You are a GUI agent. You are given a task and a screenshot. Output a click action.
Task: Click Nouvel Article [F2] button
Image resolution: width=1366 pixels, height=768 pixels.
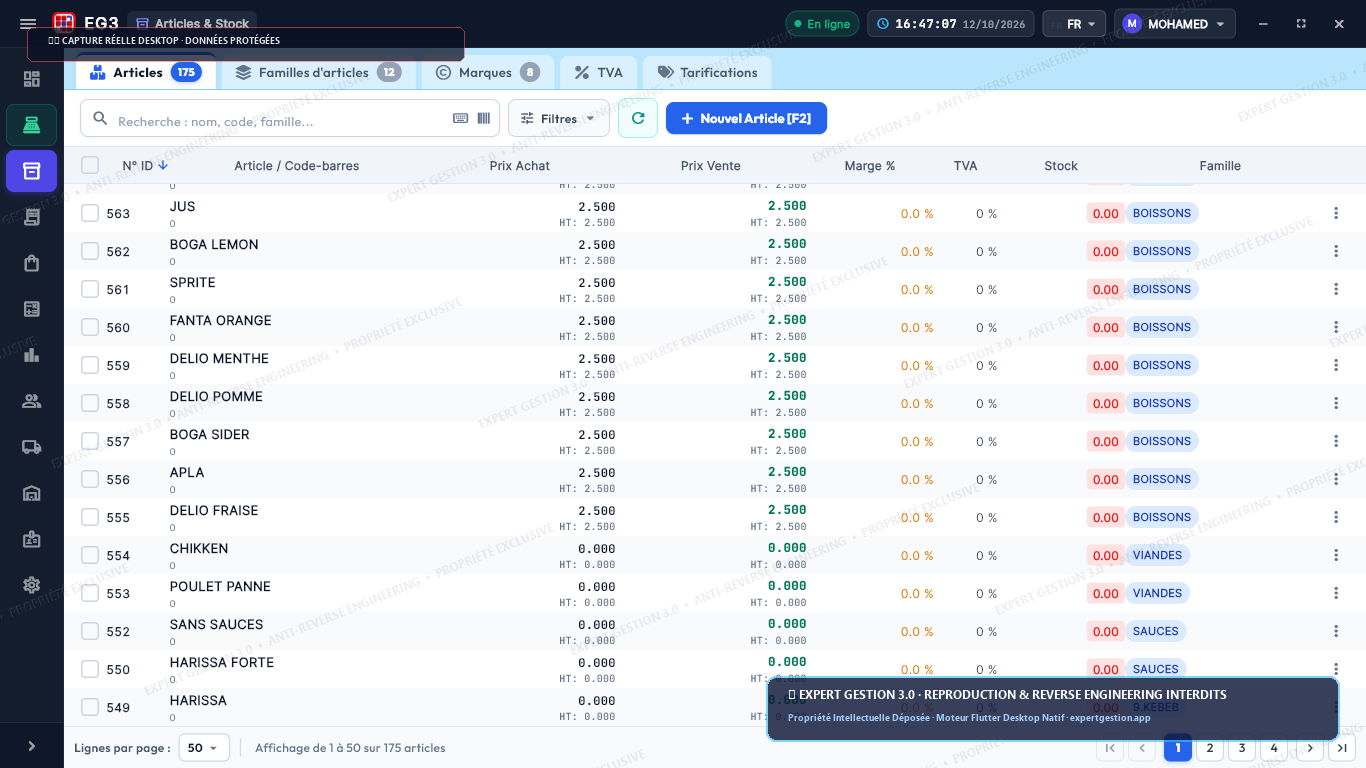click(x=746, y=118)
